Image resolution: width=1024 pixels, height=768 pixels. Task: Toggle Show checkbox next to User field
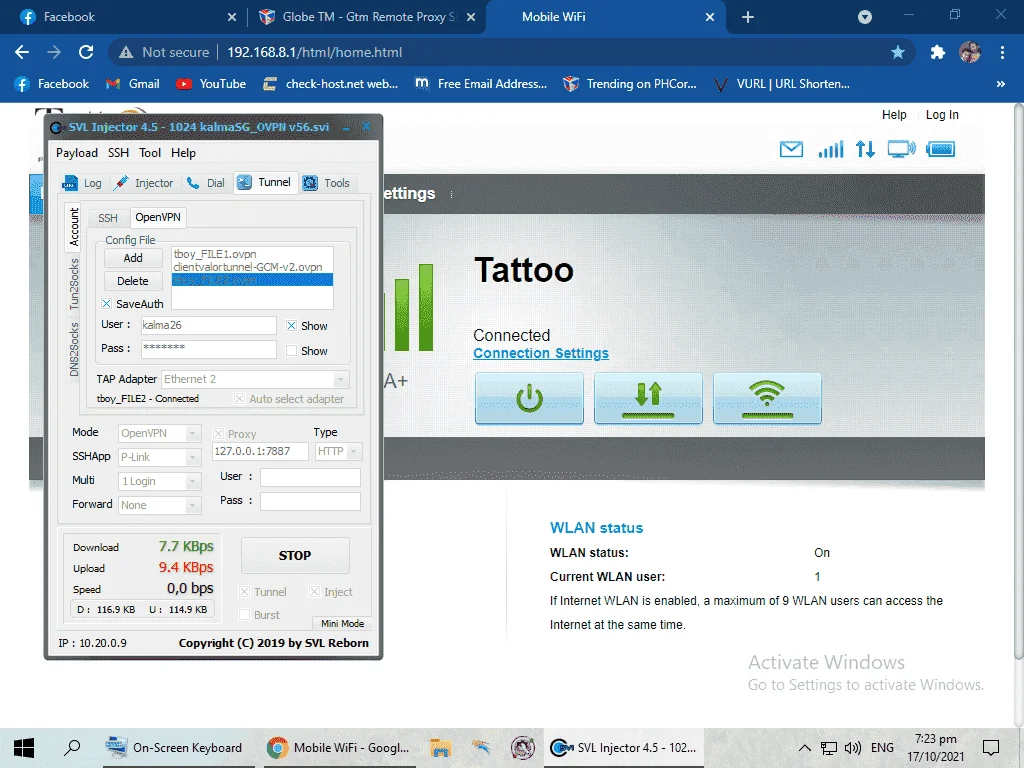(291, 325)
